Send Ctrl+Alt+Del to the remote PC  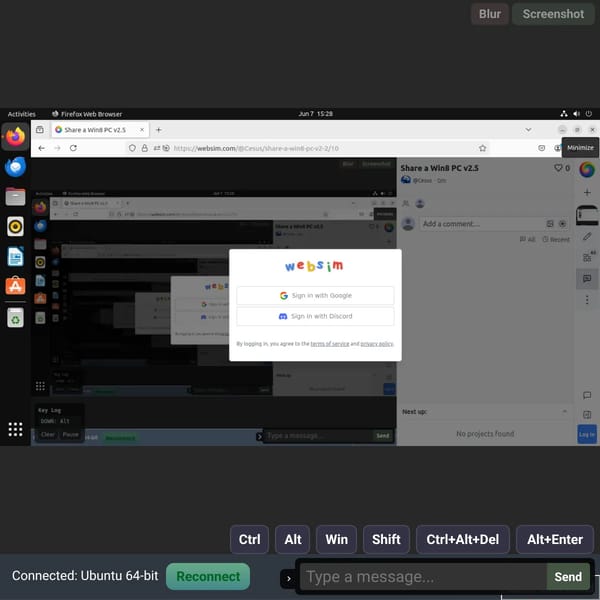(x=463, y=539)
